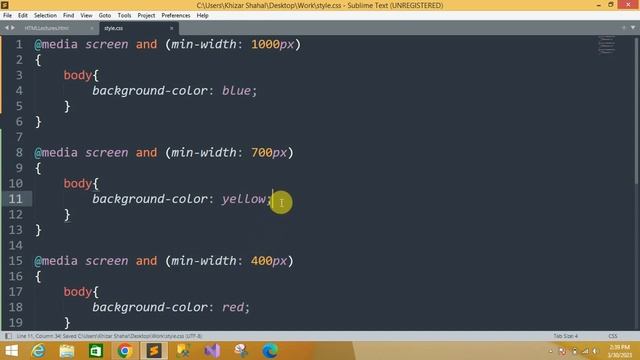Open the Windows Start button
The width and height of the screenshot is (640, 360).
[12, 351]
